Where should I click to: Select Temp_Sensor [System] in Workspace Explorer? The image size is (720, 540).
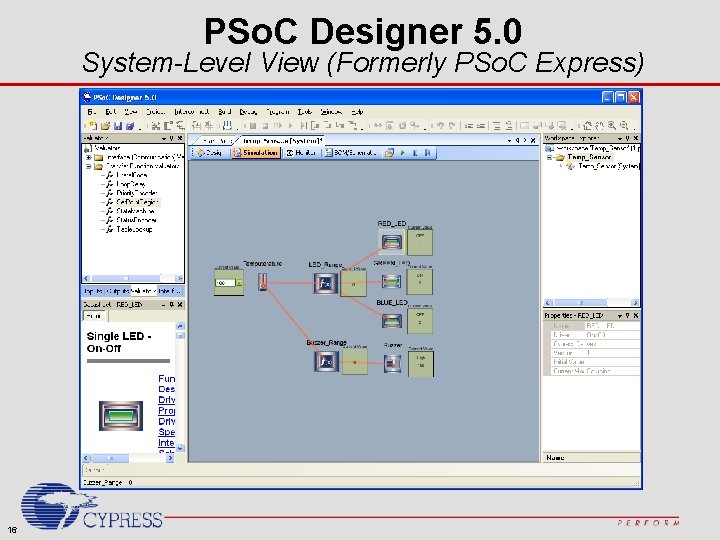click(x=608, y=166)
